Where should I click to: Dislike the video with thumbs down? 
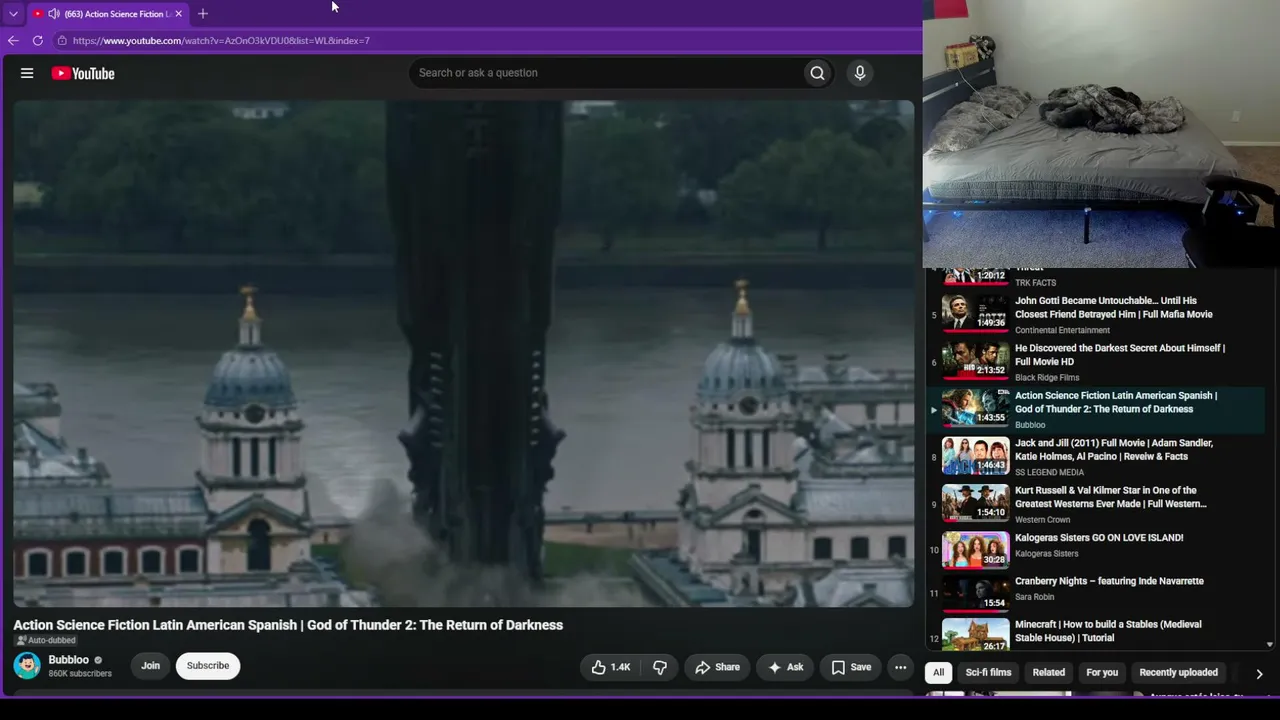[660, 667]
